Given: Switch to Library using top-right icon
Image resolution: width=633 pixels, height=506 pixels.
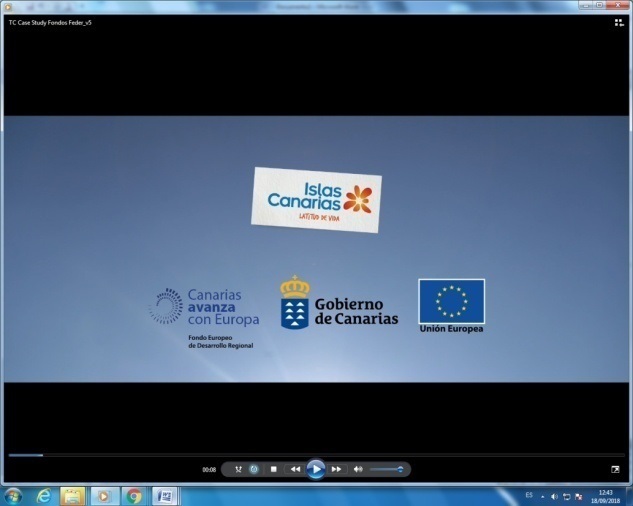Looking at the screenshot, I should click(619, 23).
